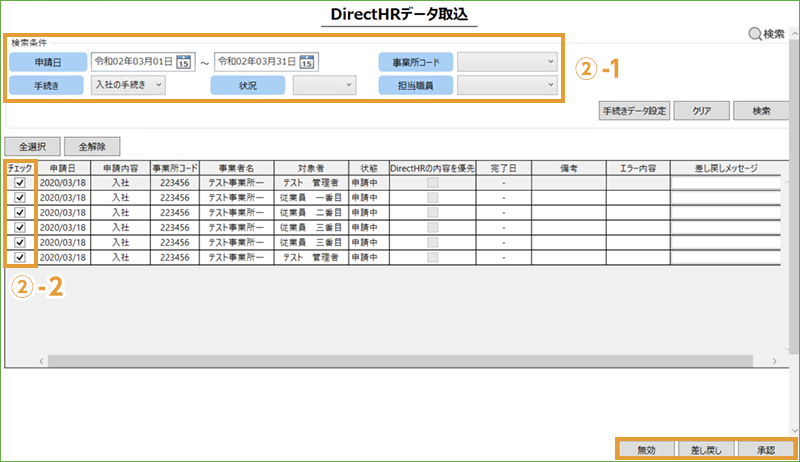Uncheck the チェック box in the 一番目 row
Screen dimensions: 800x462
point(20,197)
